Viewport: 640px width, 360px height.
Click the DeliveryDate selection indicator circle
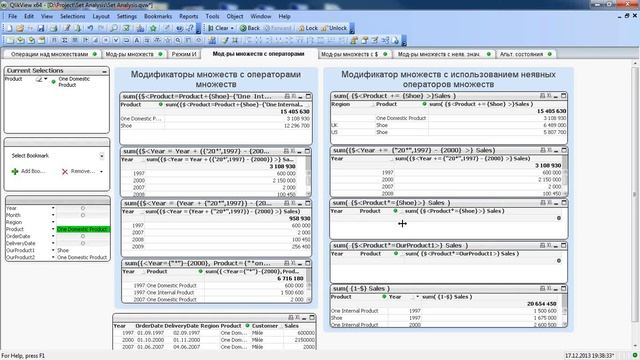[83, 243]
